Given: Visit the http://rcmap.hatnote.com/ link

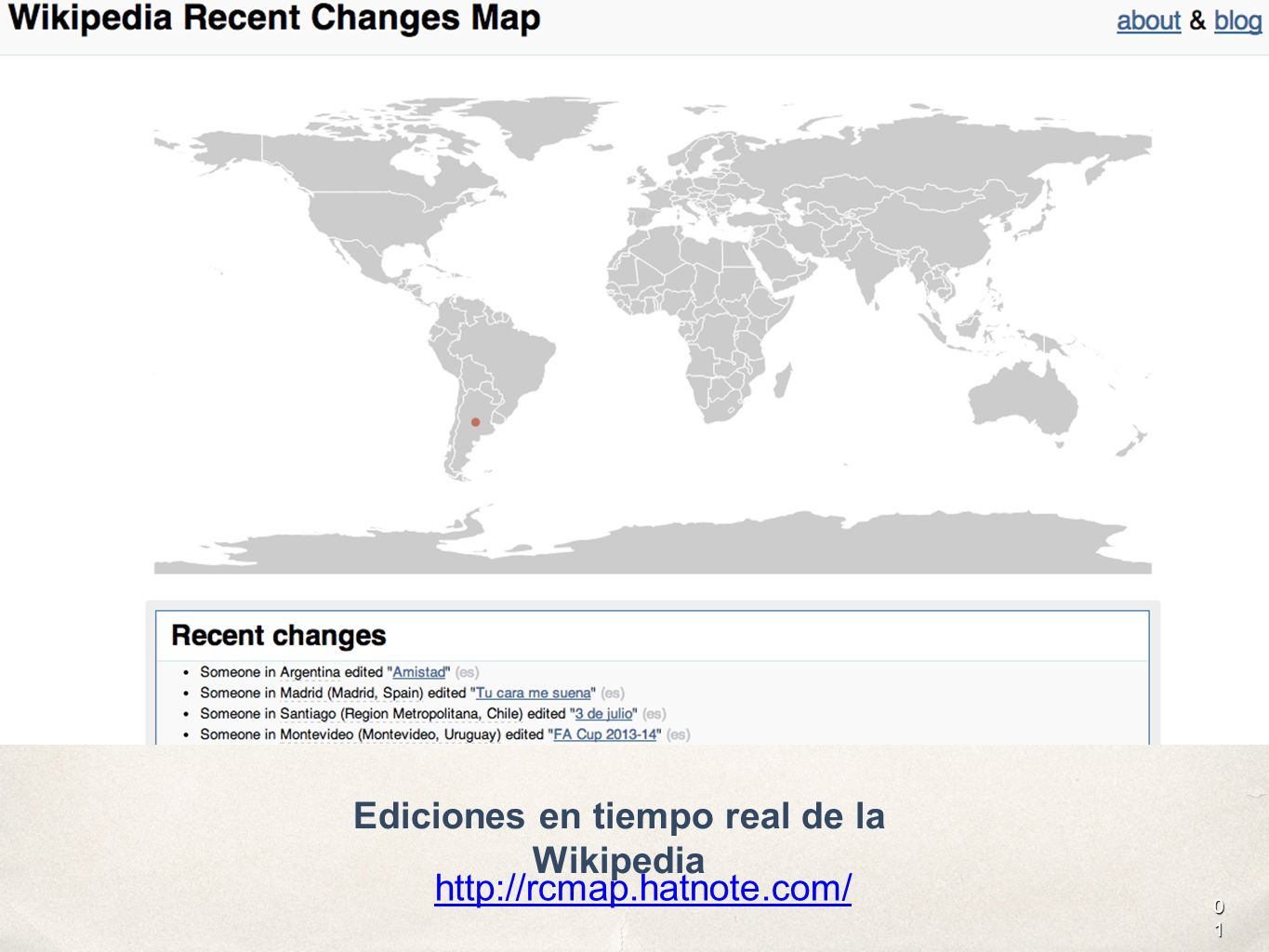Looking at the screenshot, I should [x=643, y=889].
